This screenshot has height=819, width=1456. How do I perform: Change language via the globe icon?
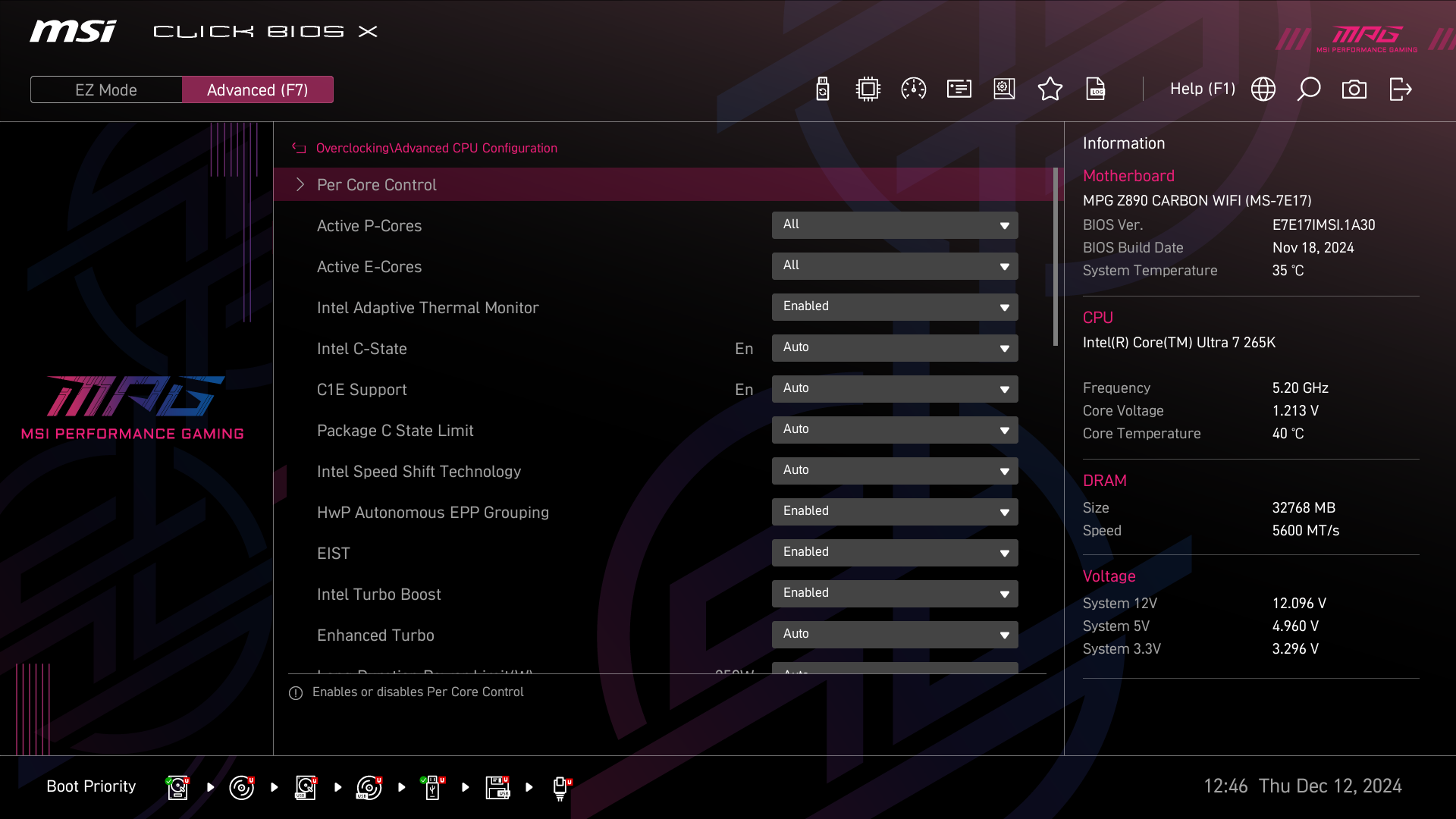[1263, 89]
